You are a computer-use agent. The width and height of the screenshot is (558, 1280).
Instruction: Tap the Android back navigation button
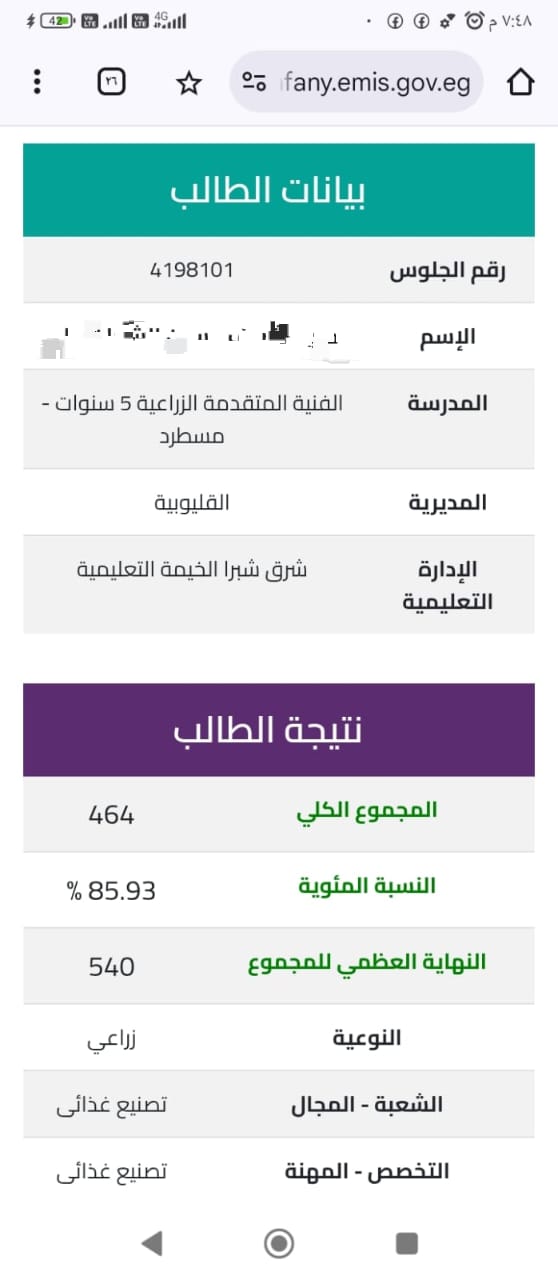point(151,1243)
